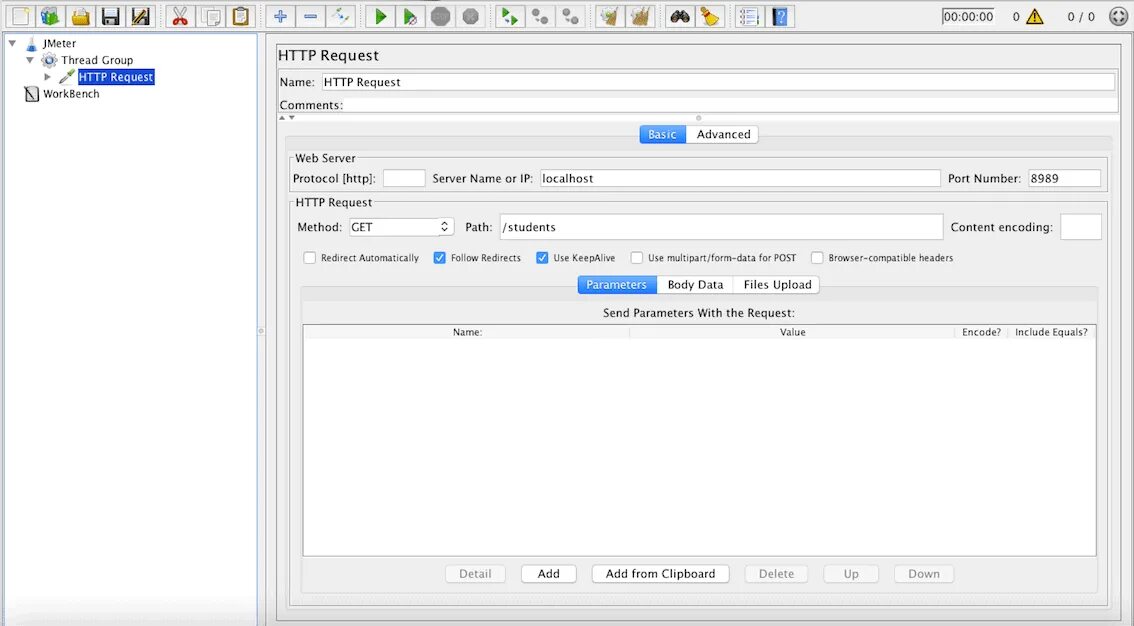
Task: Uncheck Follow Redirects checkbox
Action: [x=439, y=257]
